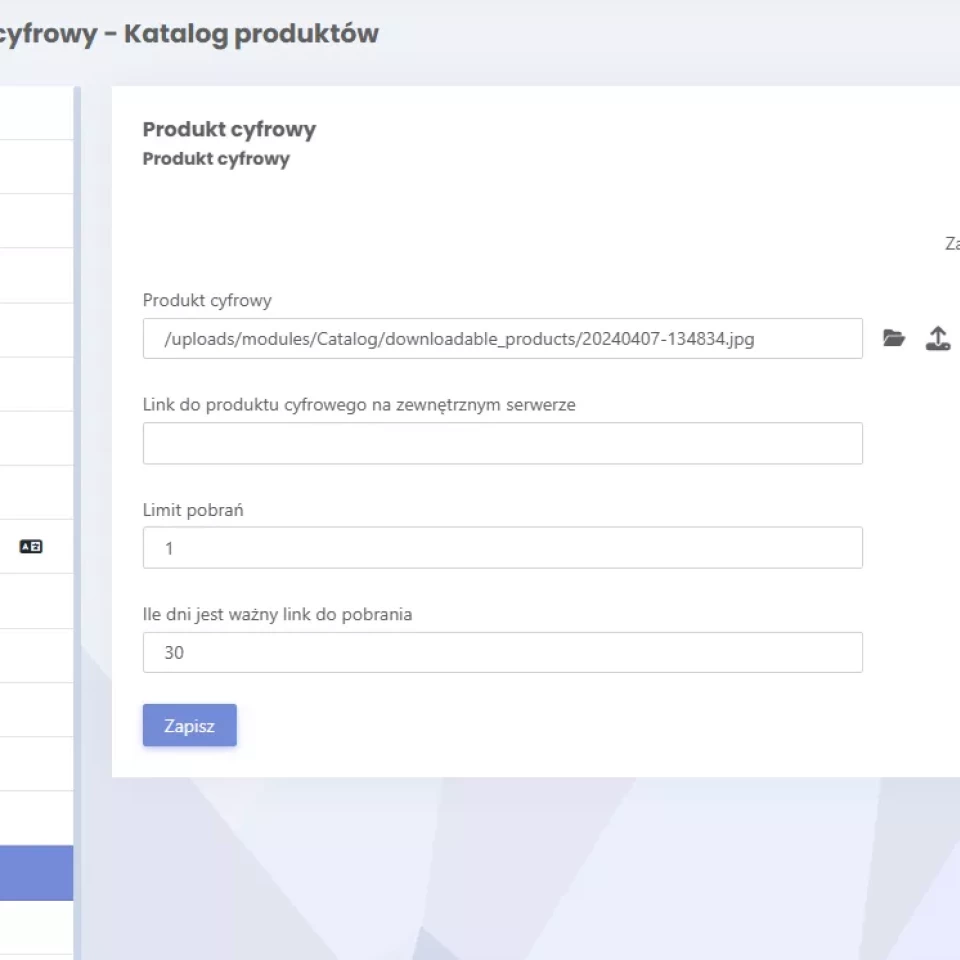Click the upload file icon
This screenshot has height=960, width=960.
point(937,338)
